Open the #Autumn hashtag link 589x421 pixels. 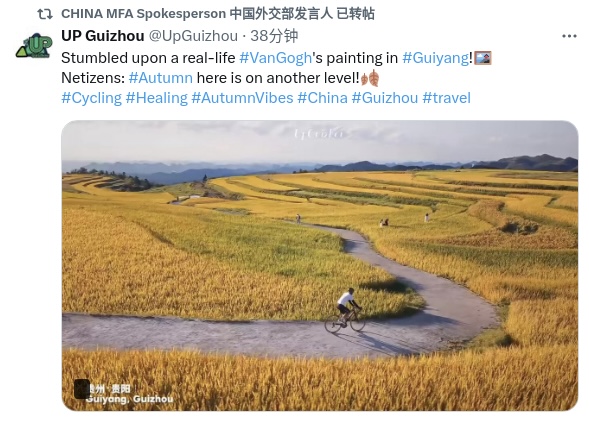coord(160,78)
